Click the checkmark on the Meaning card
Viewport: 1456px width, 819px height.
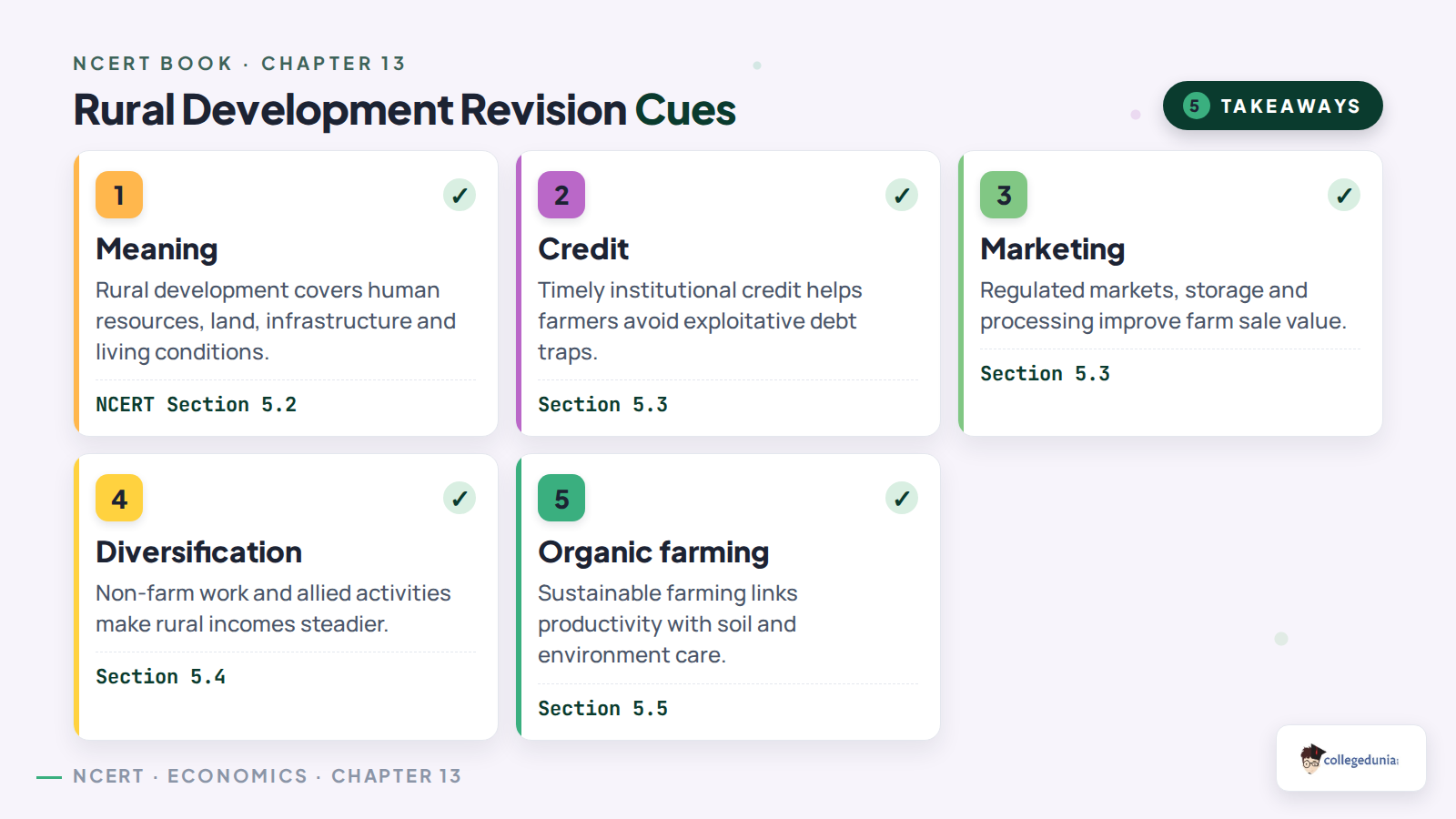pos(460,195)
